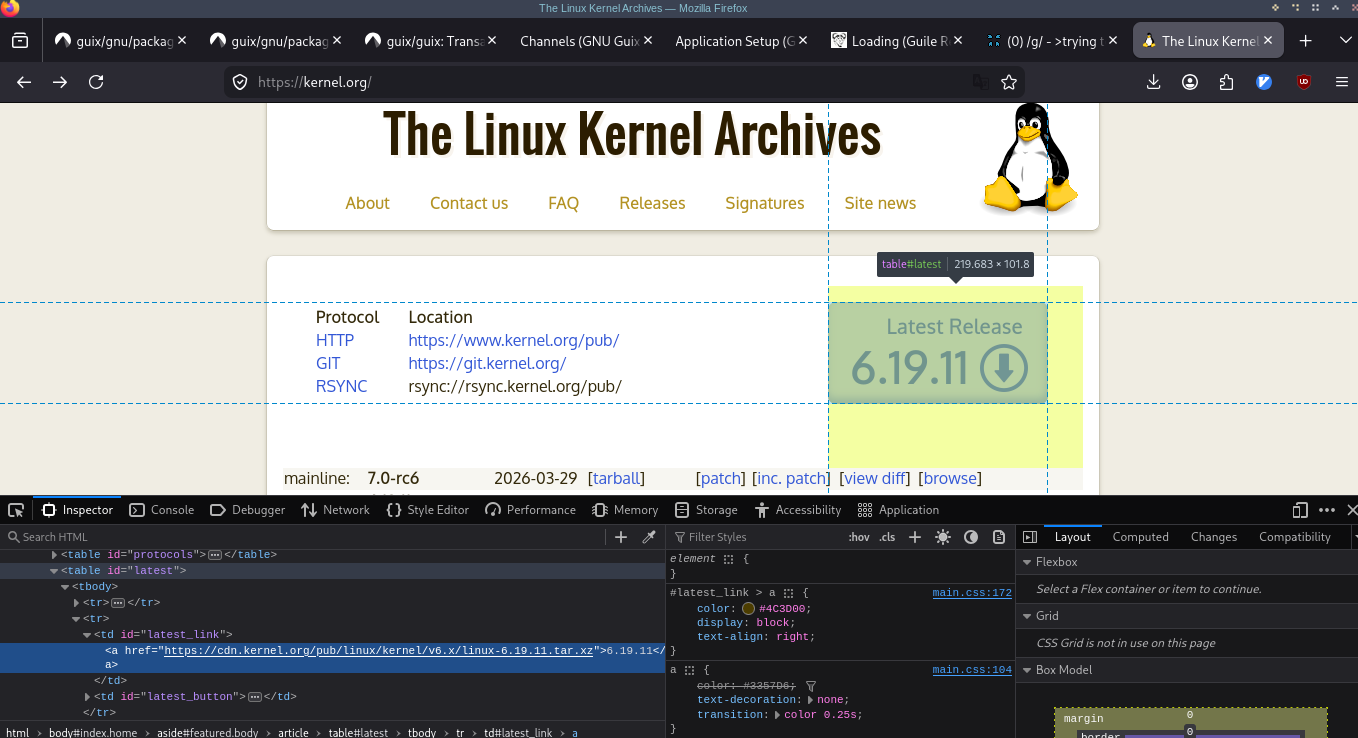The width and height of the screenshot is (1358, 738).
Task: Click the Search HTML input field
Action: tap(300, 537)
